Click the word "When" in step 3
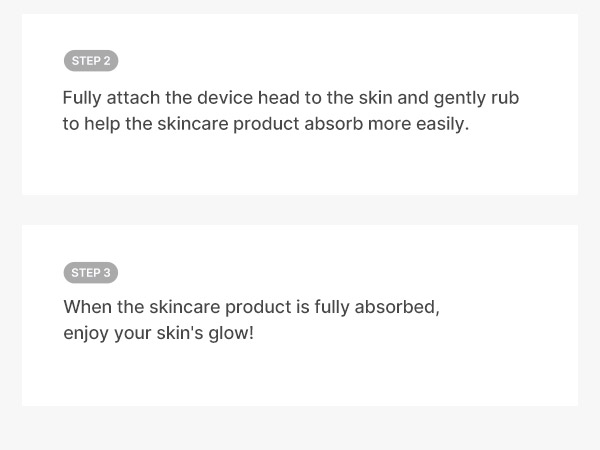 click(x=88, y=307)
